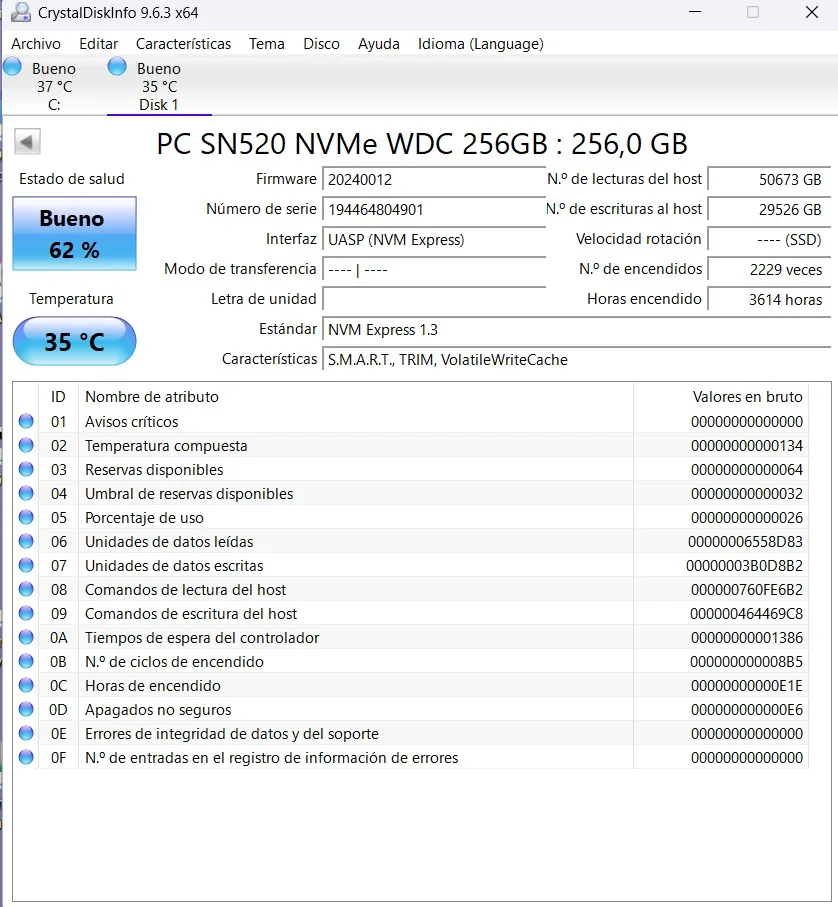Minimize the CrystalDiskInfo window

coord(695,12)
